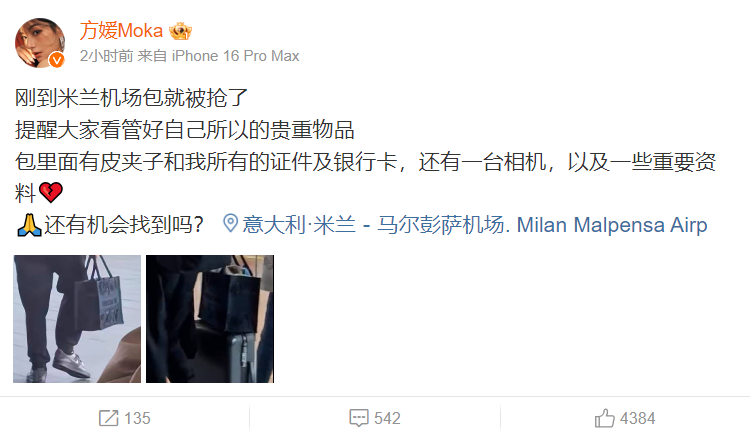Click the iPhone 16 Pro Max source
This screenshot has height=439, width=750.
click(x=235, y=56)
